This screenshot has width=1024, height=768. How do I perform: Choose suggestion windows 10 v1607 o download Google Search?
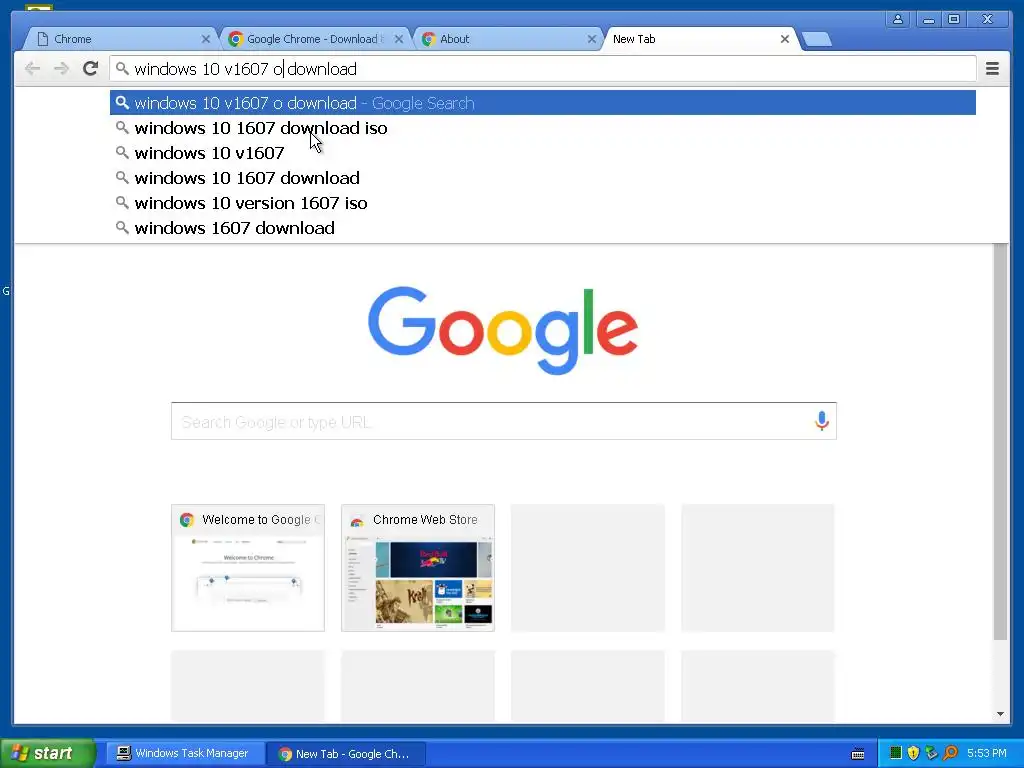coord(543,103)
